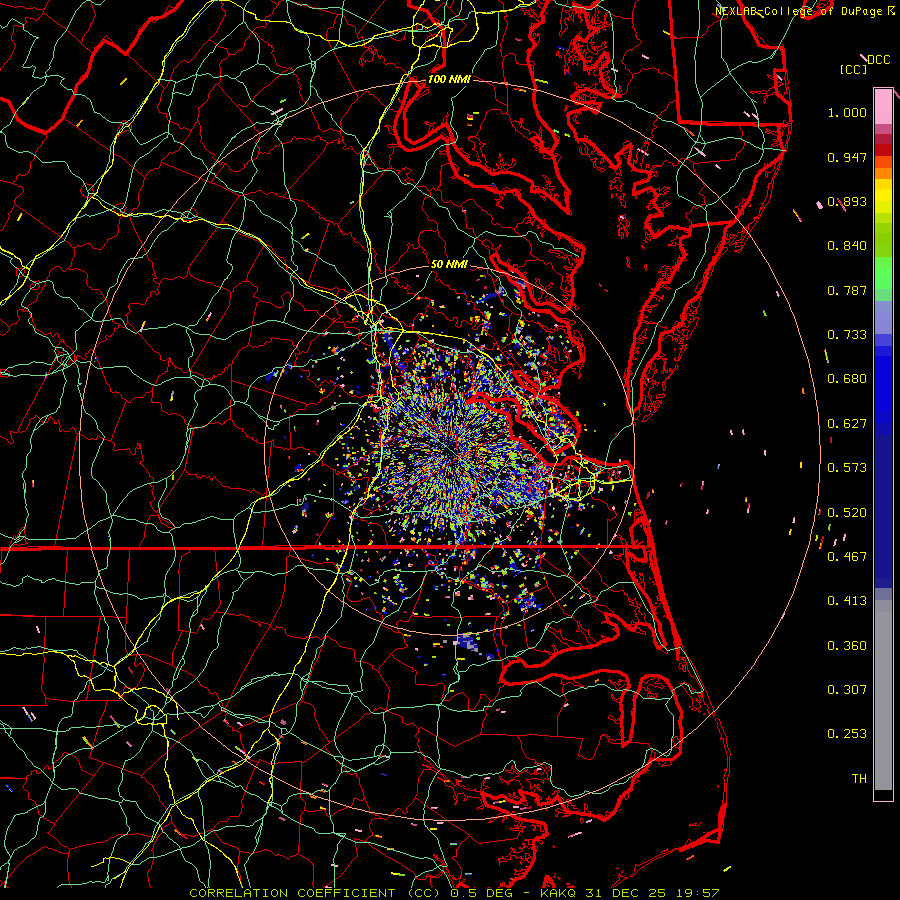
Task: Click the gray segment of the color bar
Action: (883, 695)
